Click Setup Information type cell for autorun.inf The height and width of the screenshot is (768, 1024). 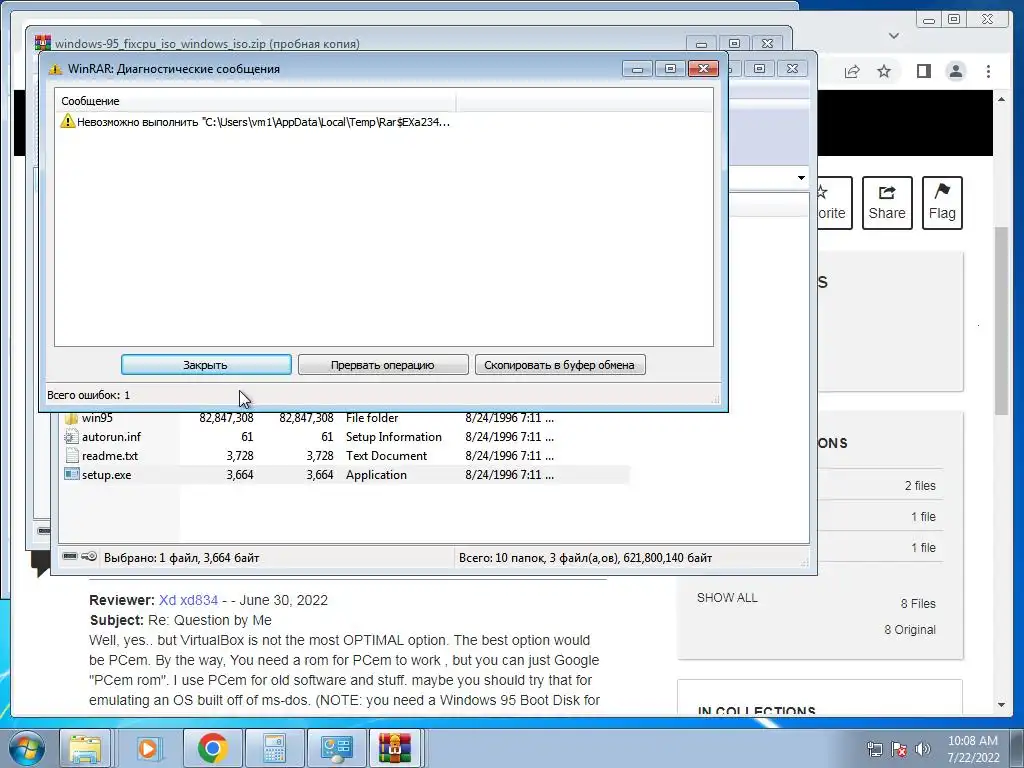point(393,437)
